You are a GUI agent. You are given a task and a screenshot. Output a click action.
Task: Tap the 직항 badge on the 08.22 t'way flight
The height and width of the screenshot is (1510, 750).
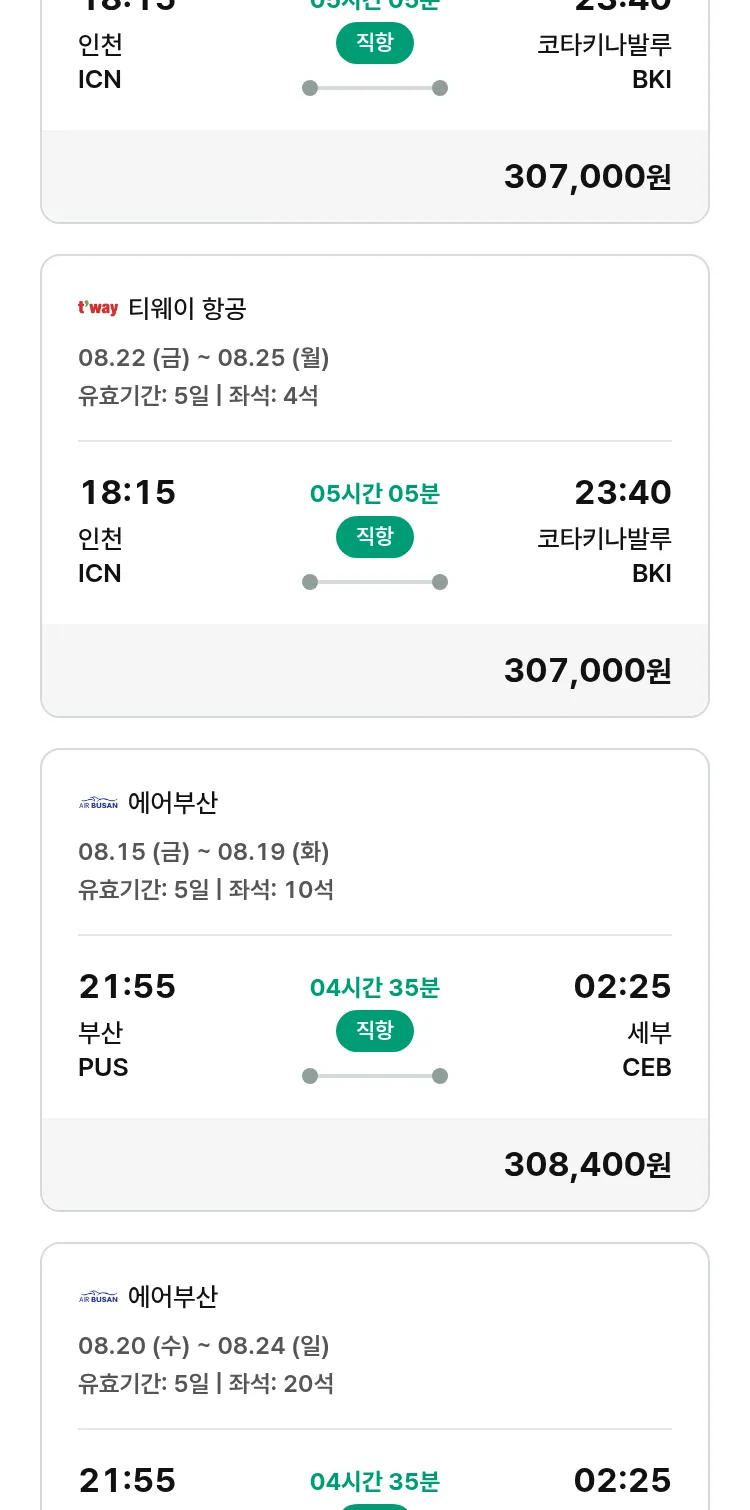click(x=375, y=537)
